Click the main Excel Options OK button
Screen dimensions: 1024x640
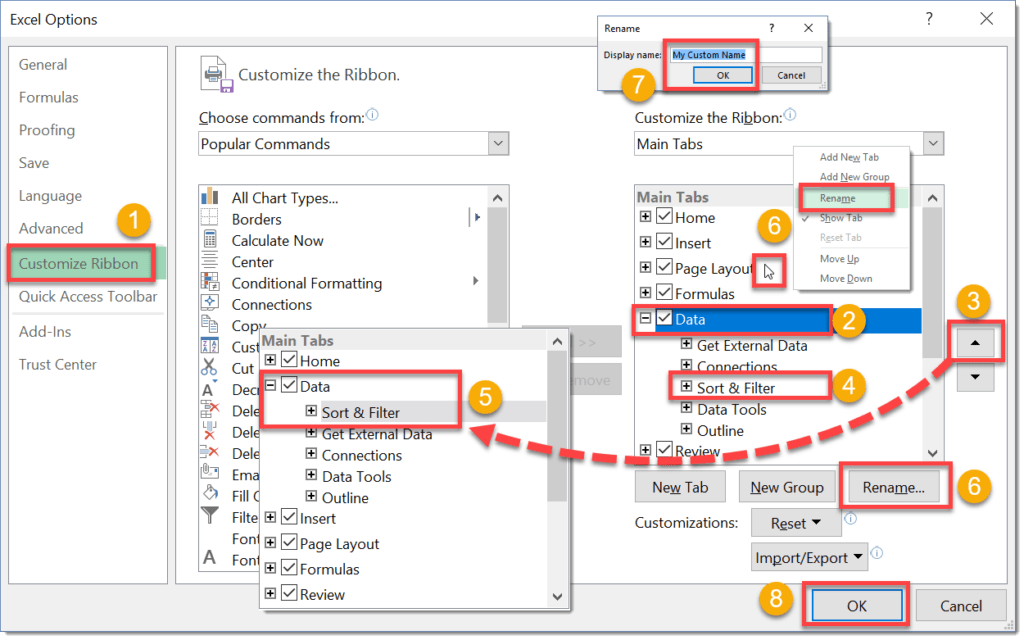pyautogui.click(x=857, y=605)
